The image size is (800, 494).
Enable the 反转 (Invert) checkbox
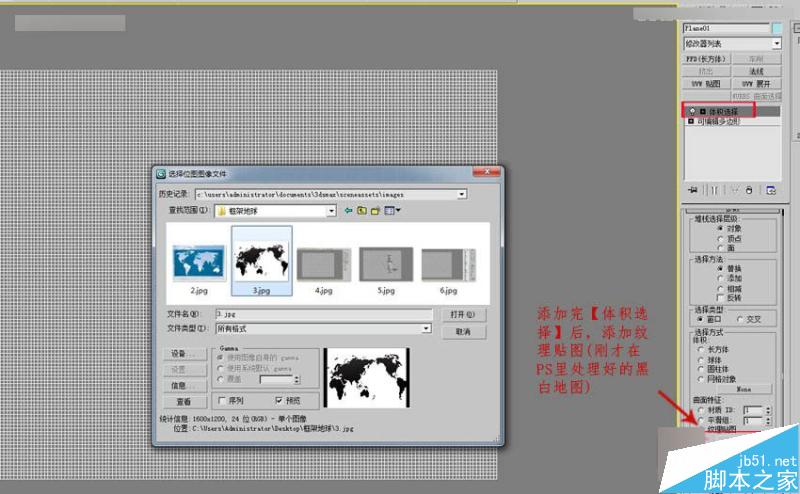coord(720,298)
